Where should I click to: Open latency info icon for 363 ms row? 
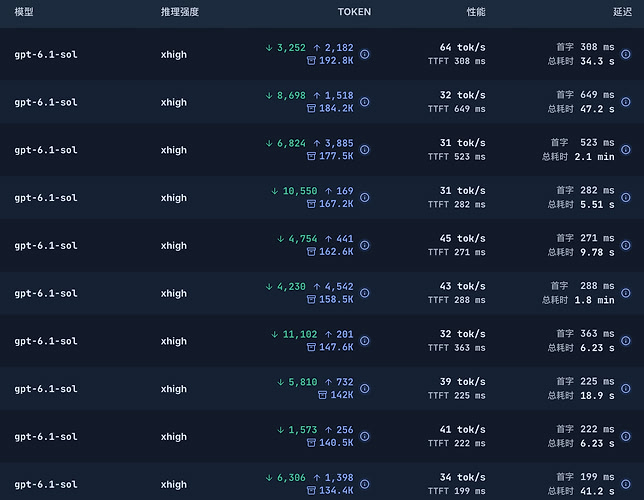(626, 341)
